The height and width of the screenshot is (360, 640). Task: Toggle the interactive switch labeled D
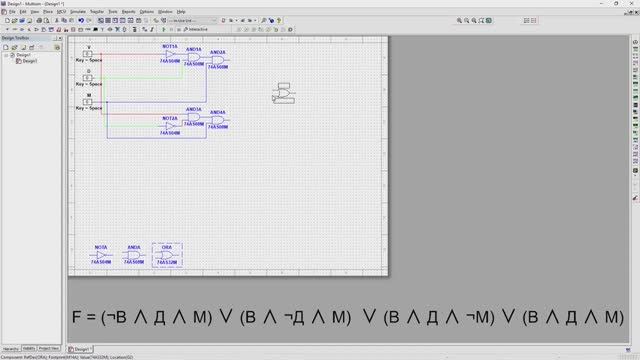pyautogui.click(x=88, y=78)
